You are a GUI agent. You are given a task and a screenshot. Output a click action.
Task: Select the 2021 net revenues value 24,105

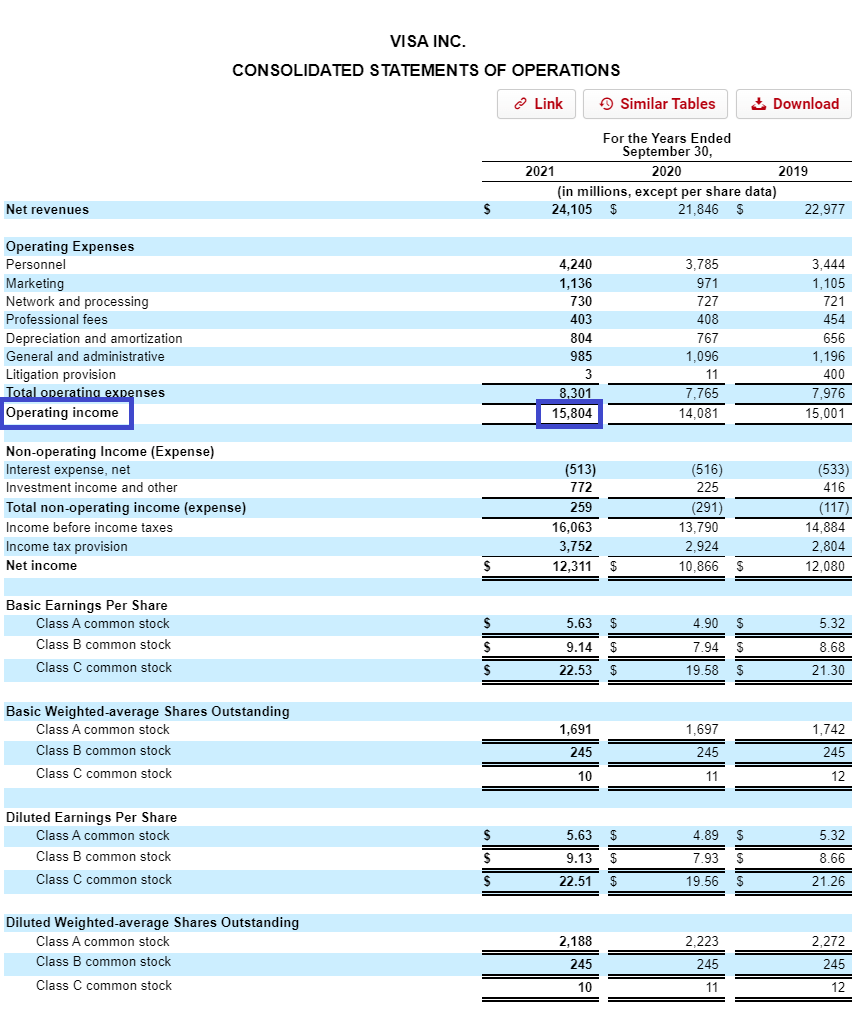pos(570,209)
